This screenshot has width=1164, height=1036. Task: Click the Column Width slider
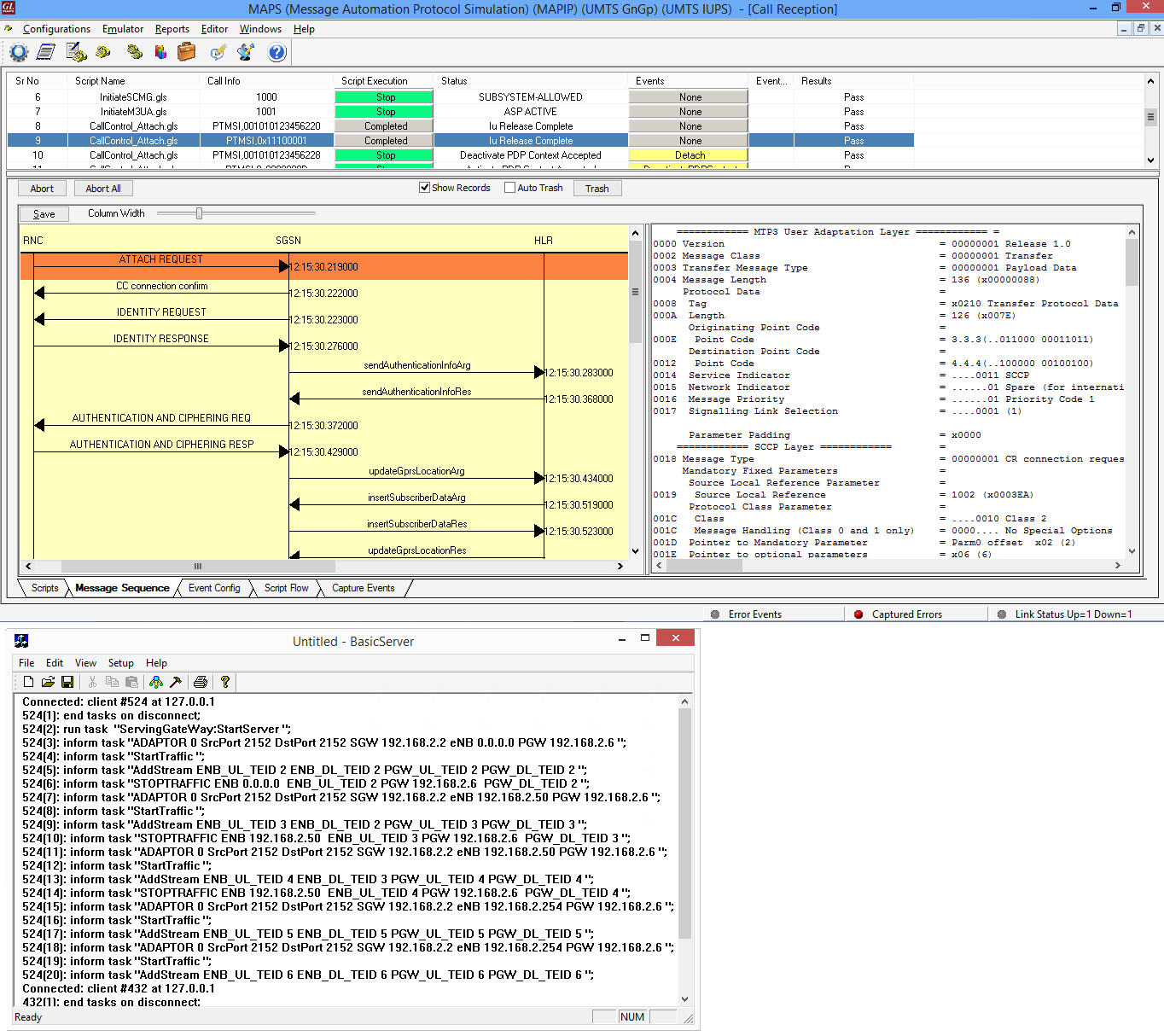click(200, 213)
